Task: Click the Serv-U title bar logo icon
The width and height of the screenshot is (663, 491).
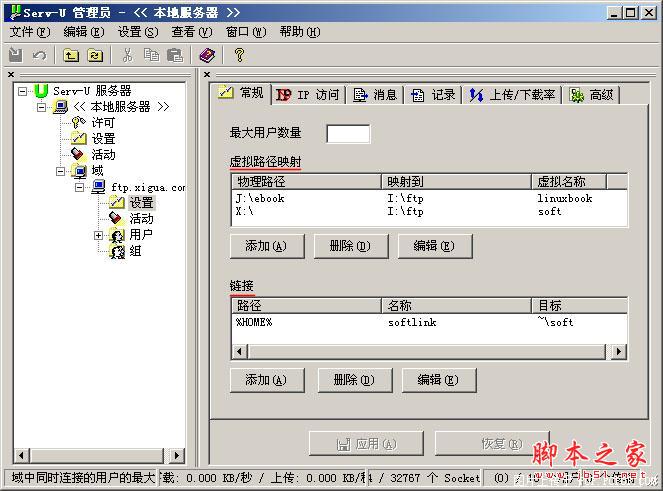Action: [15, 12]
